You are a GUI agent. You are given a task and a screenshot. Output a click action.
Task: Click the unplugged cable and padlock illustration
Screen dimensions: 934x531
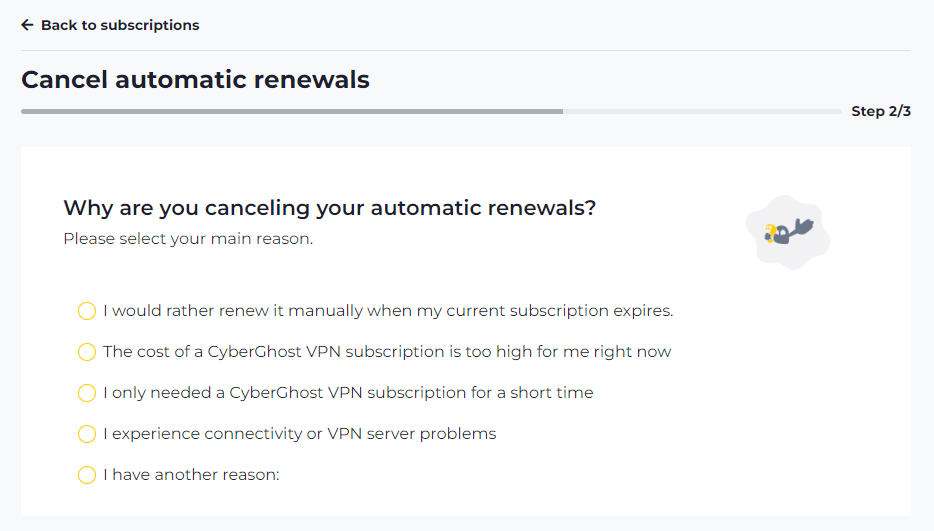click(x=787, y=232)
